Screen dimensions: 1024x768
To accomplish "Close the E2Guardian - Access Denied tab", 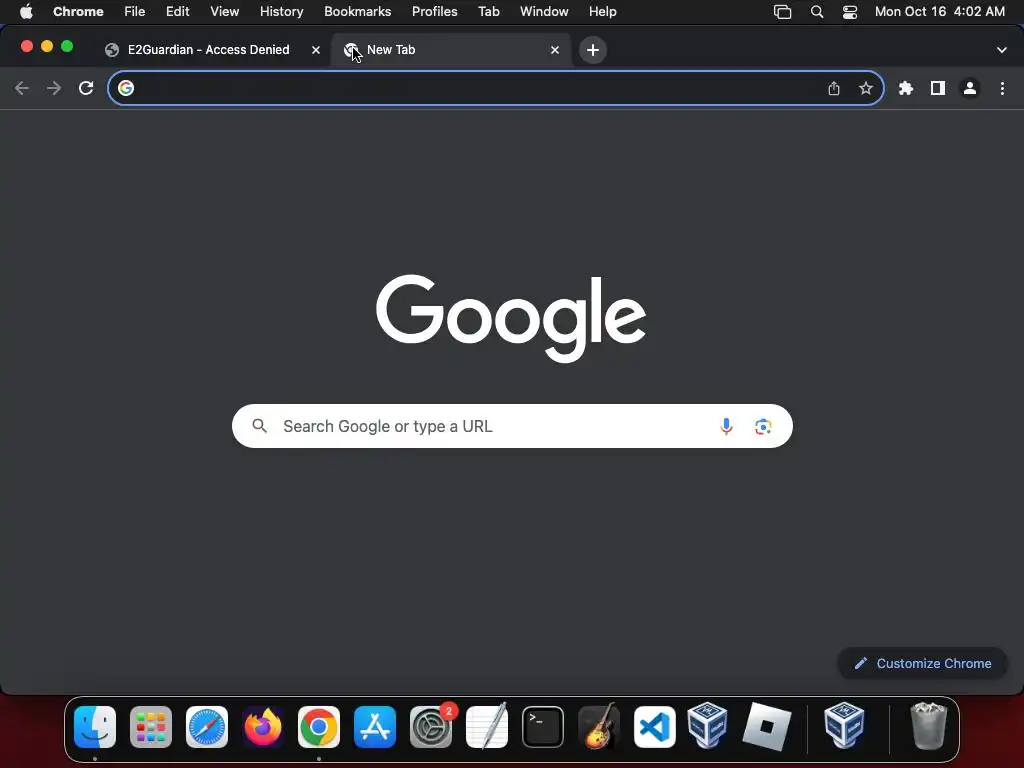I will point(315,50).
